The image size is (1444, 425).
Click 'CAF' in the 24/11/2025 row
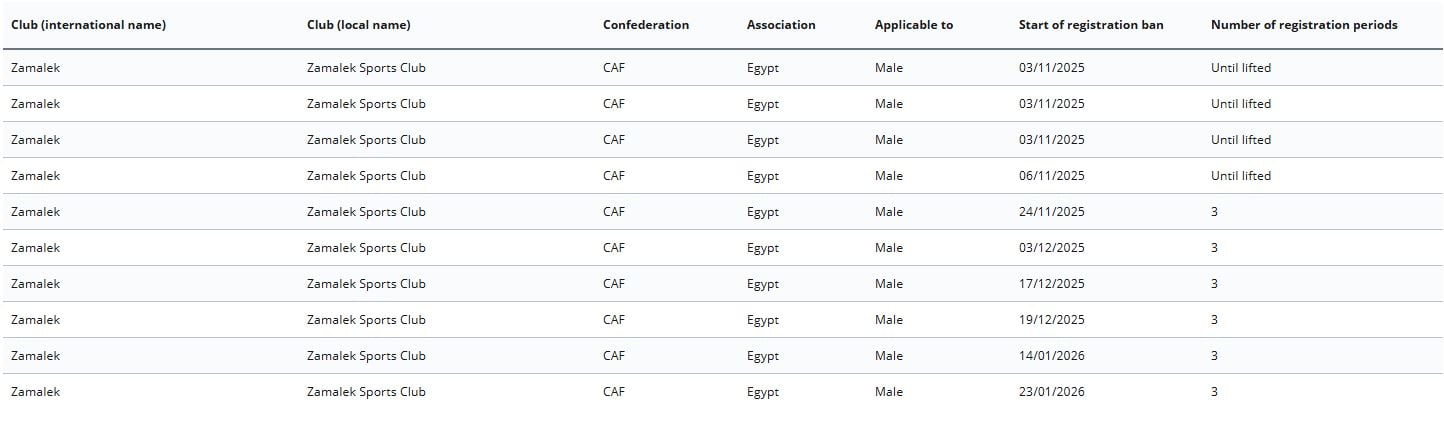click(x=613, y=212)
